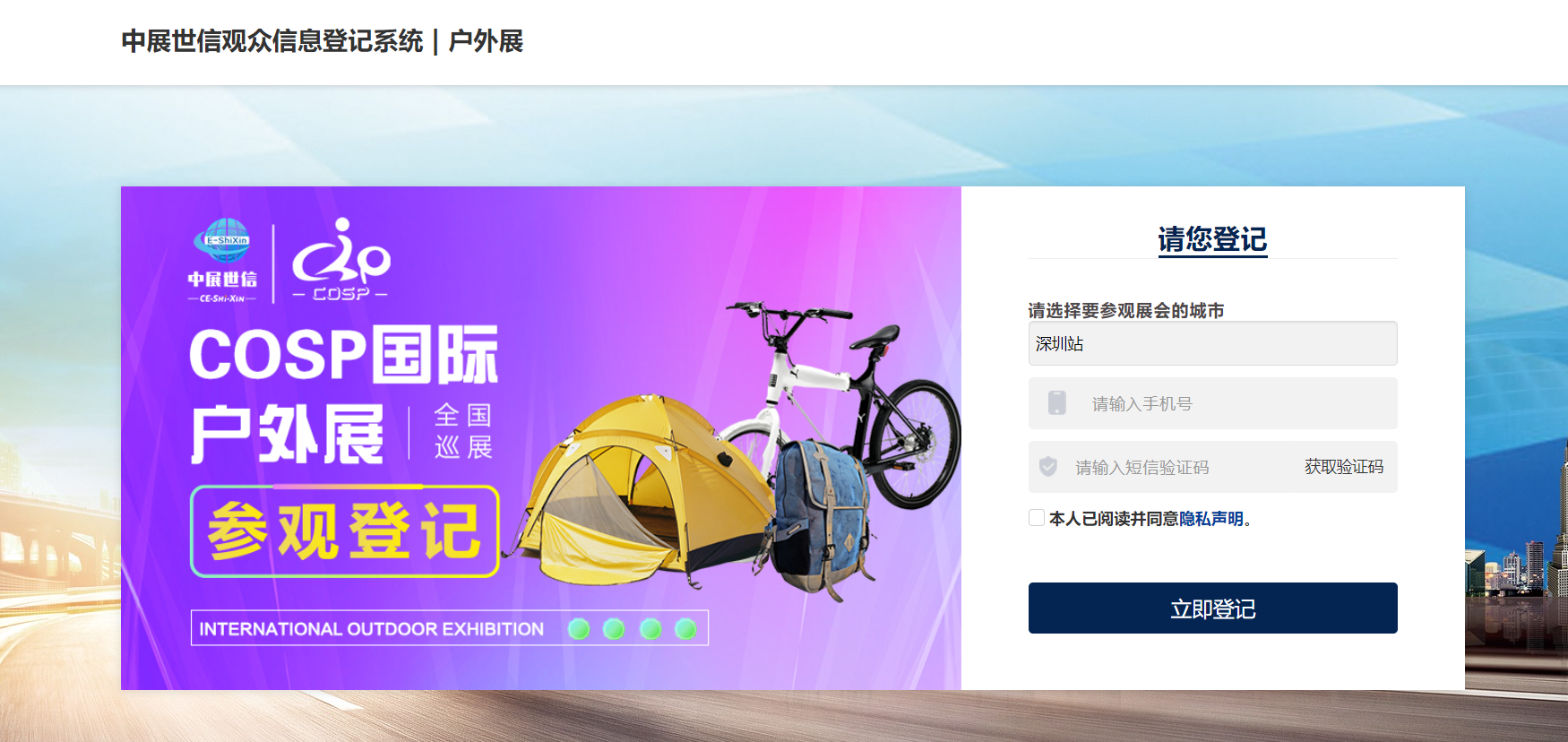The width and height of the screenshot is (1568, 742).
Task: Click the third green dot on banner
Action: coord(650,629)
